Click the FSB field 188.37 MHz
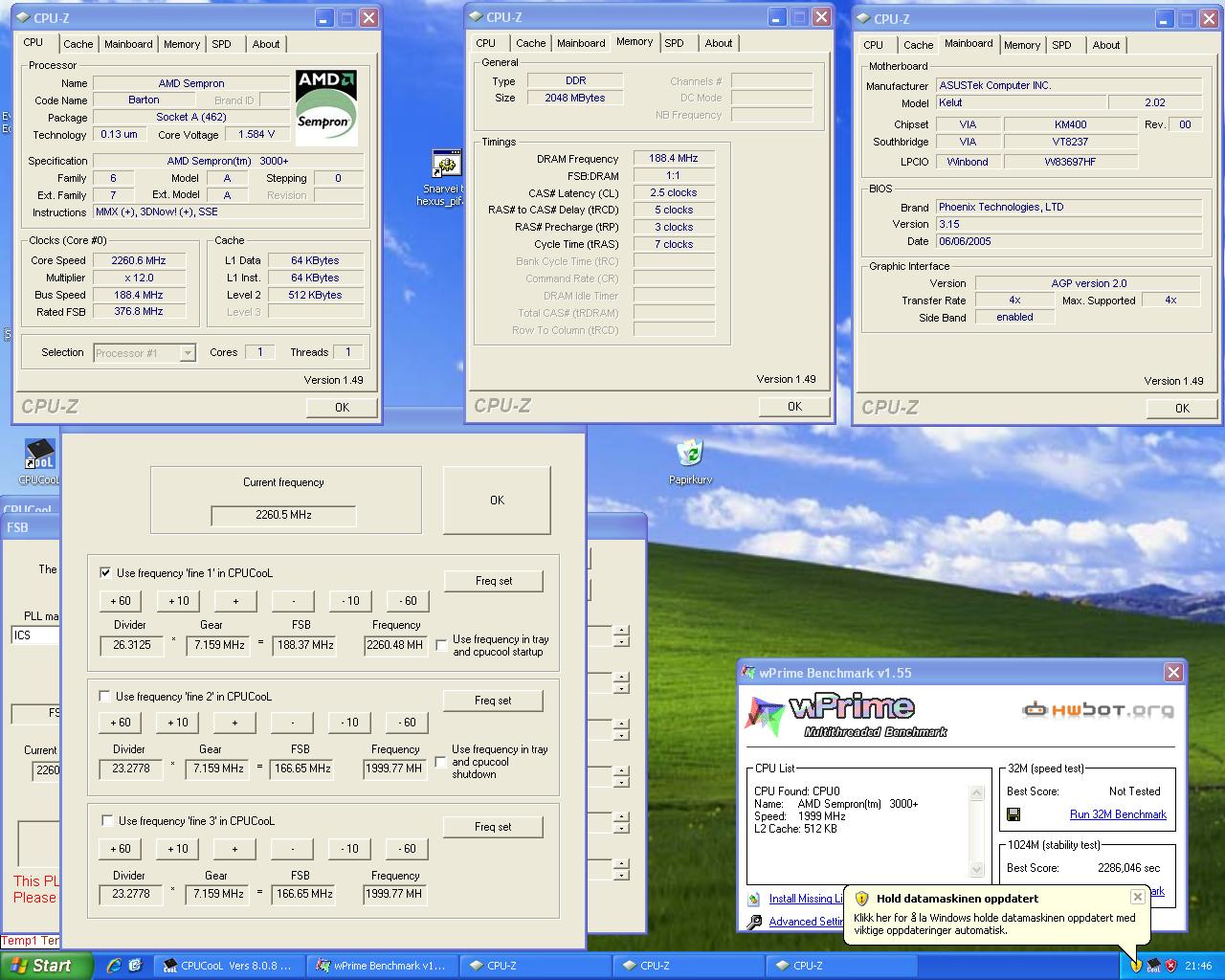 (302, 645)
